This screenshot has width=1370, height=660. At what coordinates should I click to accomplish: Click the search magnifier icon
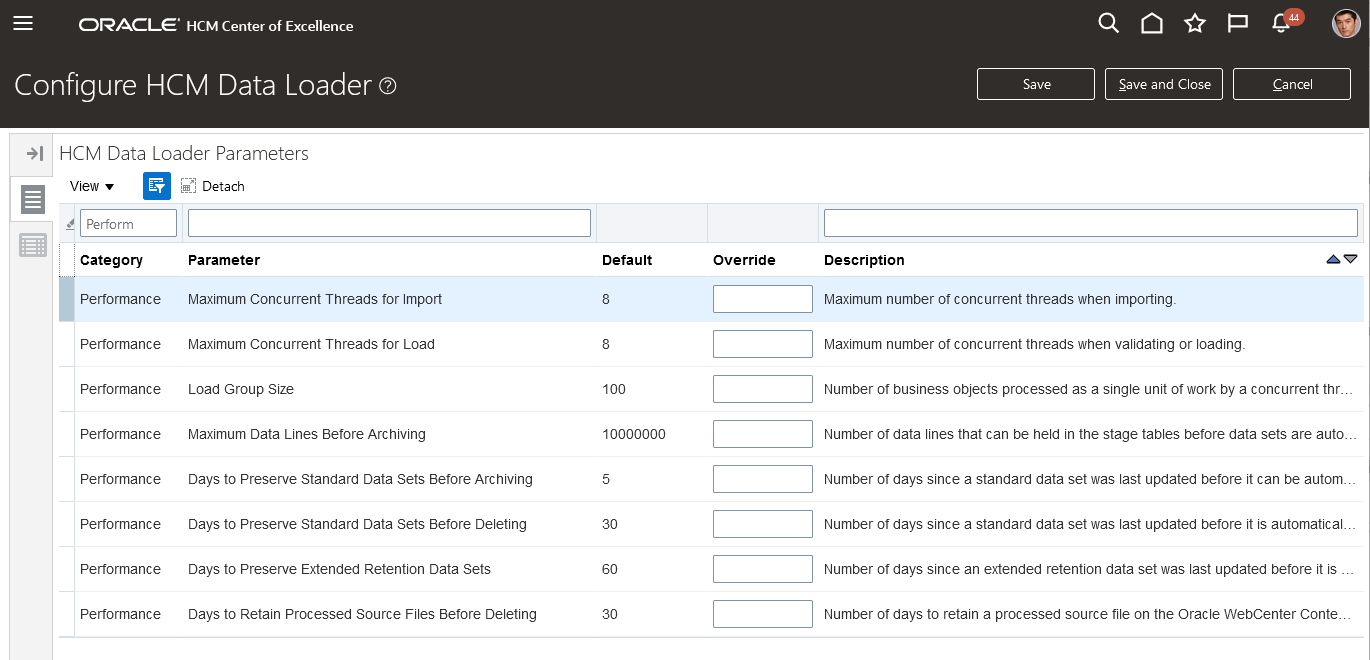click(1108, 24)
